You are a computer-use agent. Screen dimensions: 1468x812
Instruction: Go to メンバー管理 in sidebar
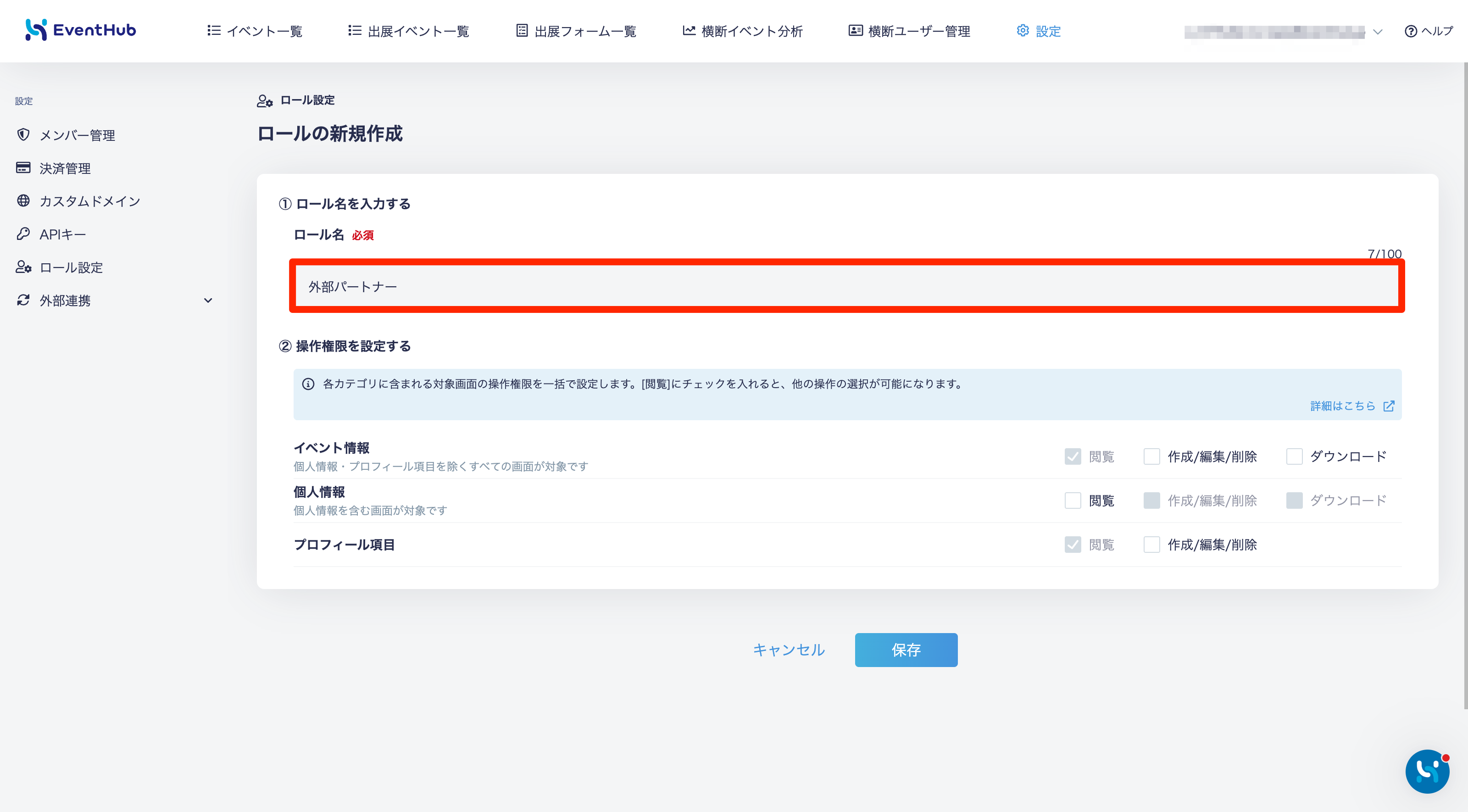pyautogui.click(x=66, y=135)
